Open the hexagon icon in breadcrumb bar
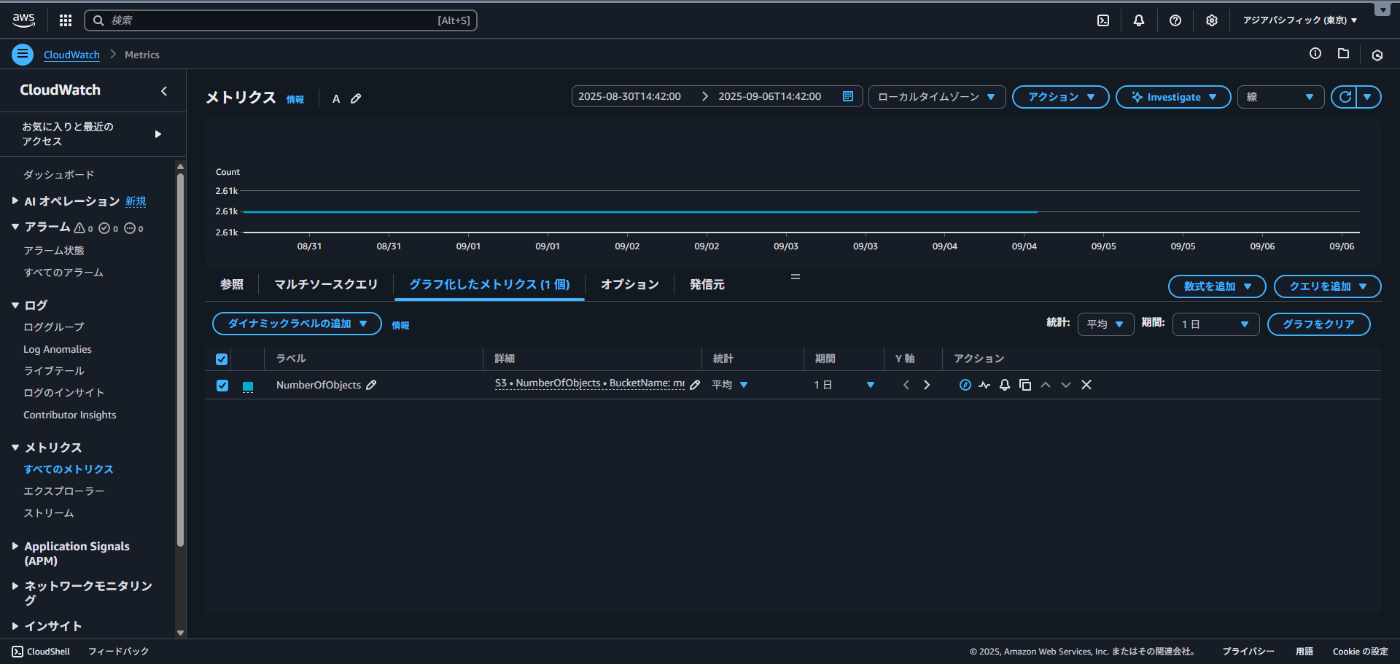This screenshot has width=1400, height=664. coord(1377,55)
